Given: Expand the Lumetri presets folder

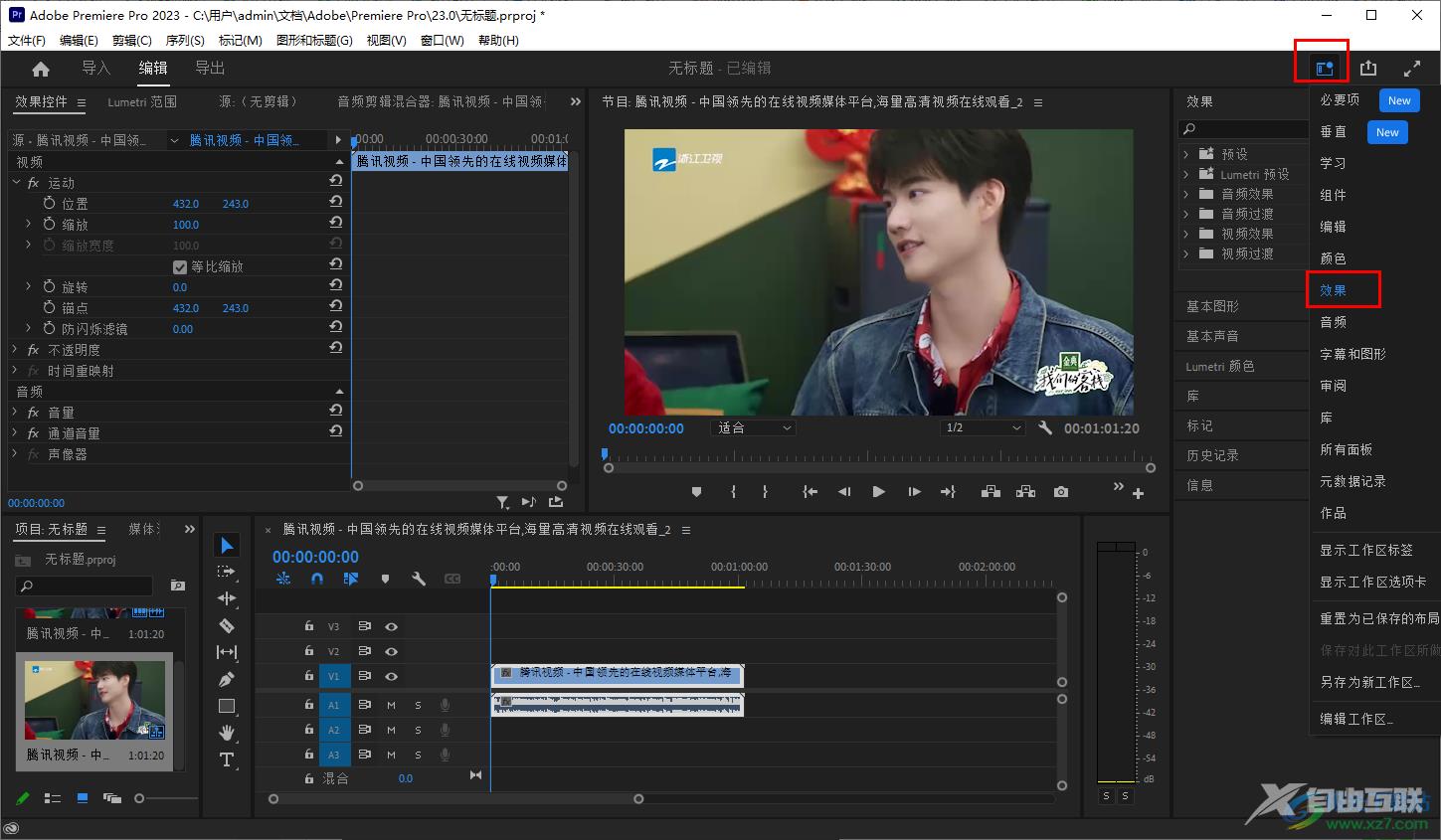Looking at the screenshot, I should click(1186, 174).
